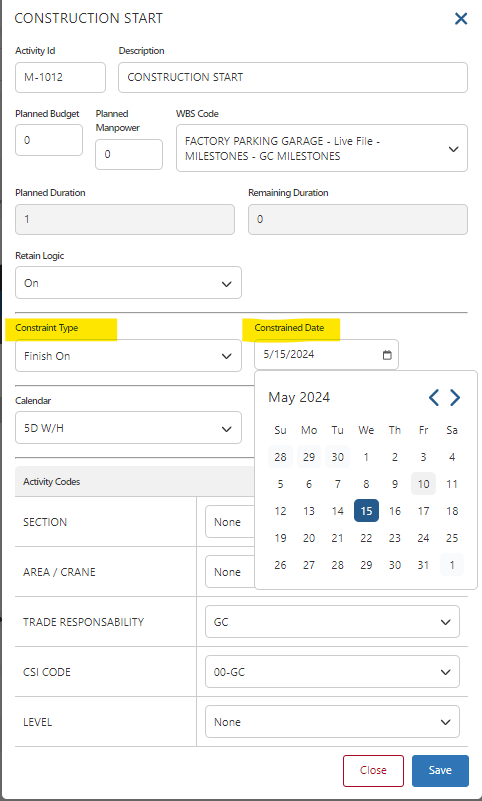This screenshot has width=482, height=801.
Task: Click the Save button
Action: (x=440, y=770)
